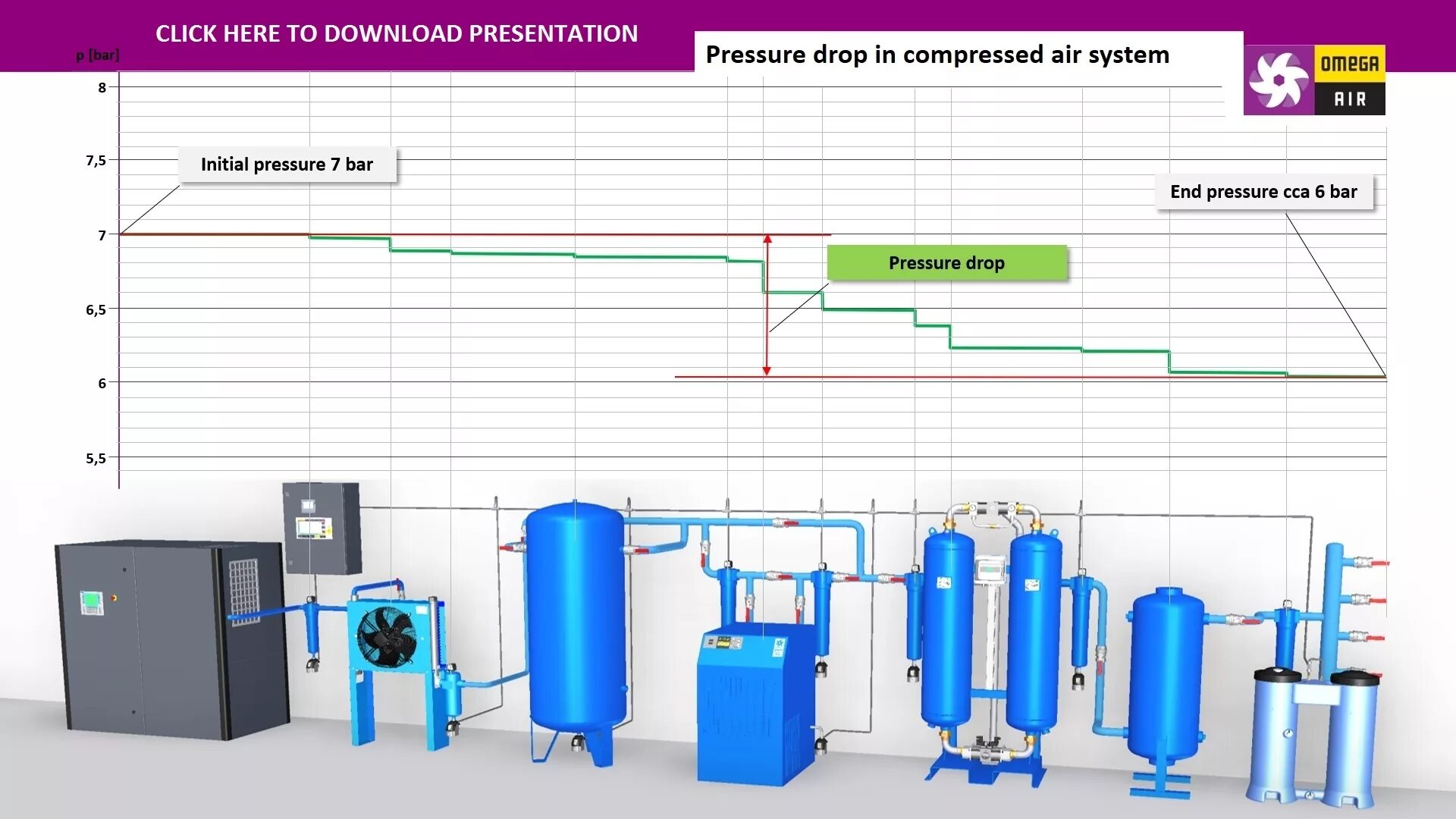Click the compressor's green control display
Viewport: 1456px width, 819px height.
tap(92, 602)
